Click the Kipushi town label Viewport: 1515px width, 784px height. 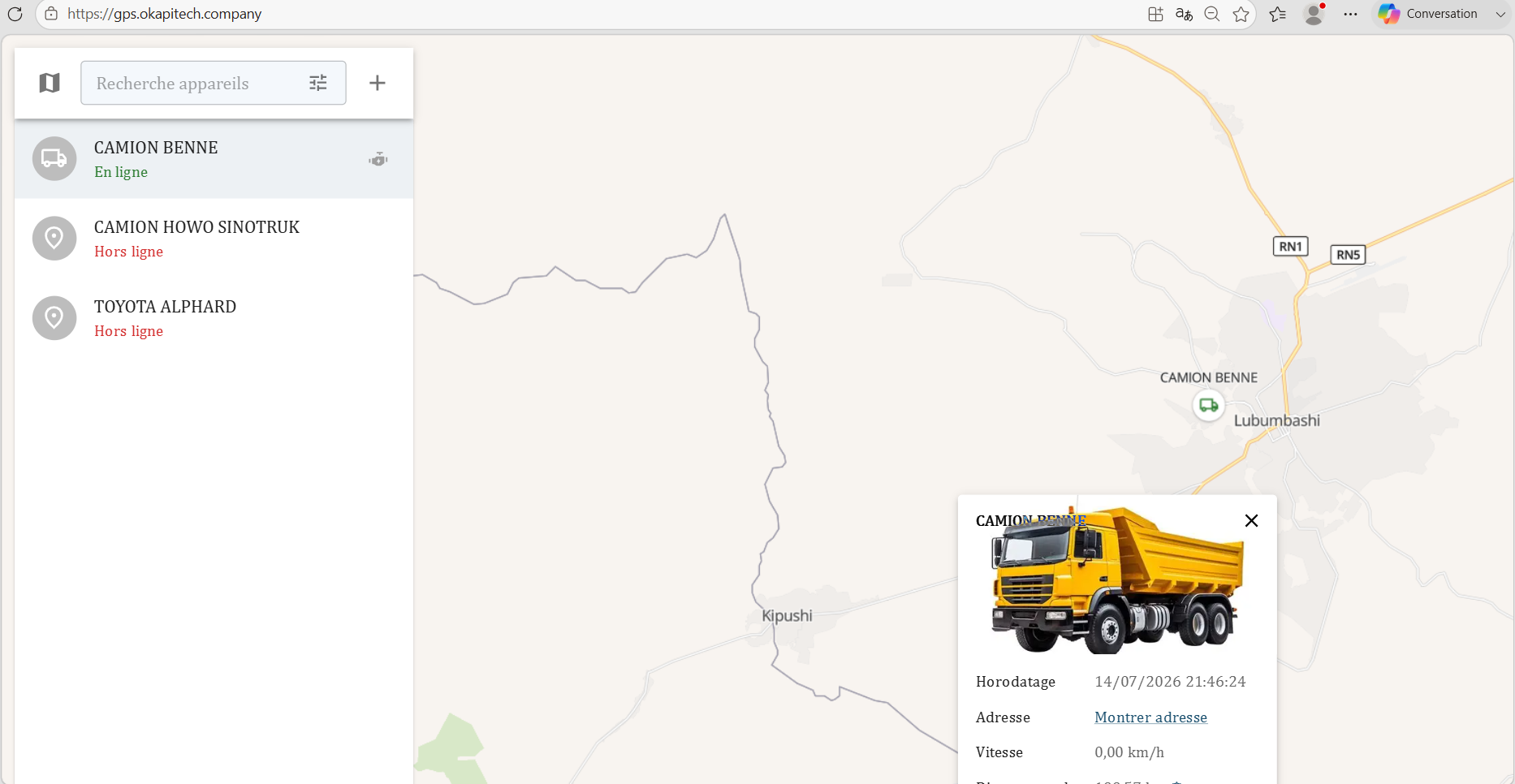[x=787, y=615]
